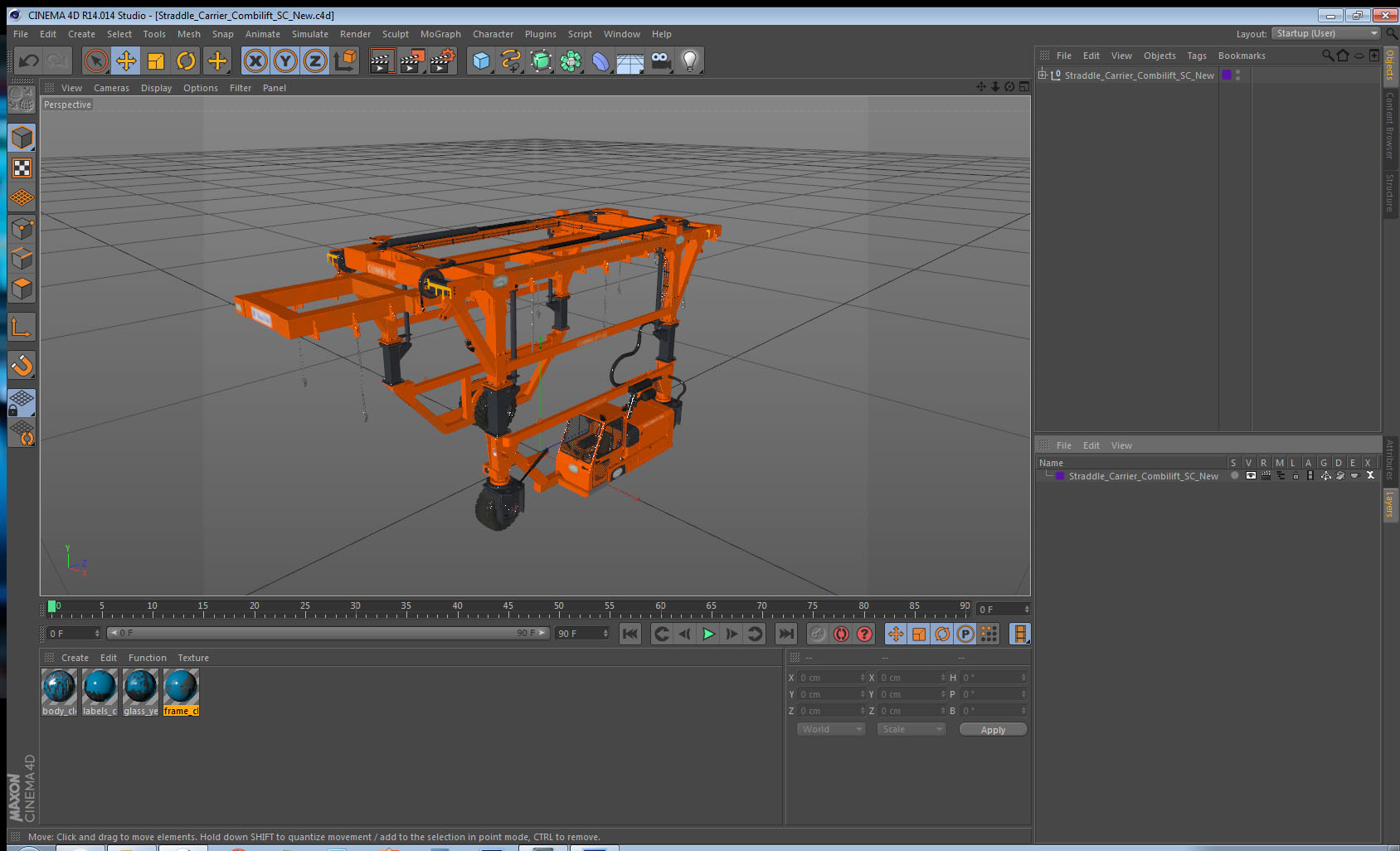Toggle Enable Snap magnet icon
The width and height of the screenshot is (1400, 851).
point(22,365)
